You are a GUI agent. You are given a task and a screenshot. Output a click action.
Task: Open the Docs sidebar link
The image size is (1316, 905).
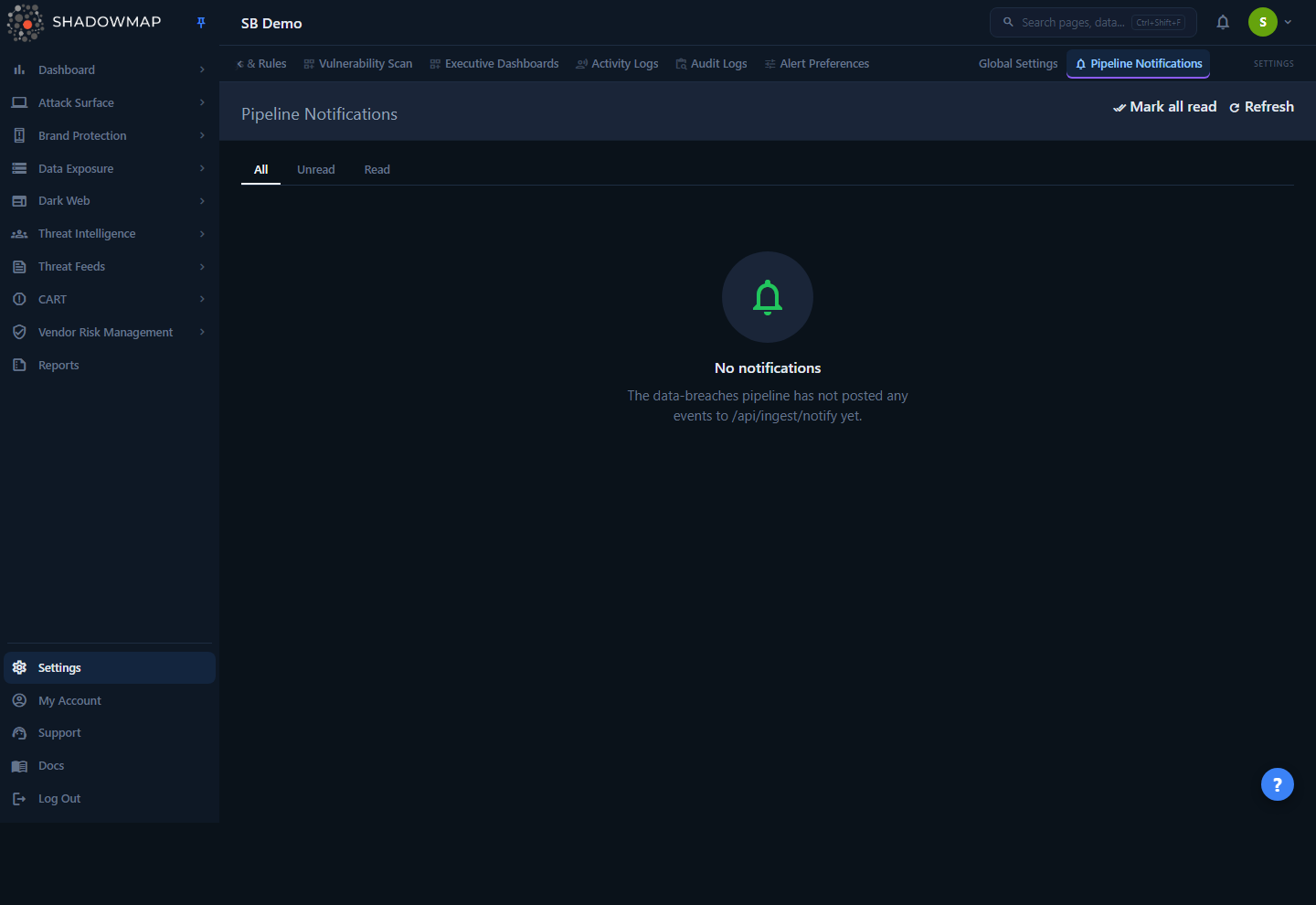click(x=110, y=766)
